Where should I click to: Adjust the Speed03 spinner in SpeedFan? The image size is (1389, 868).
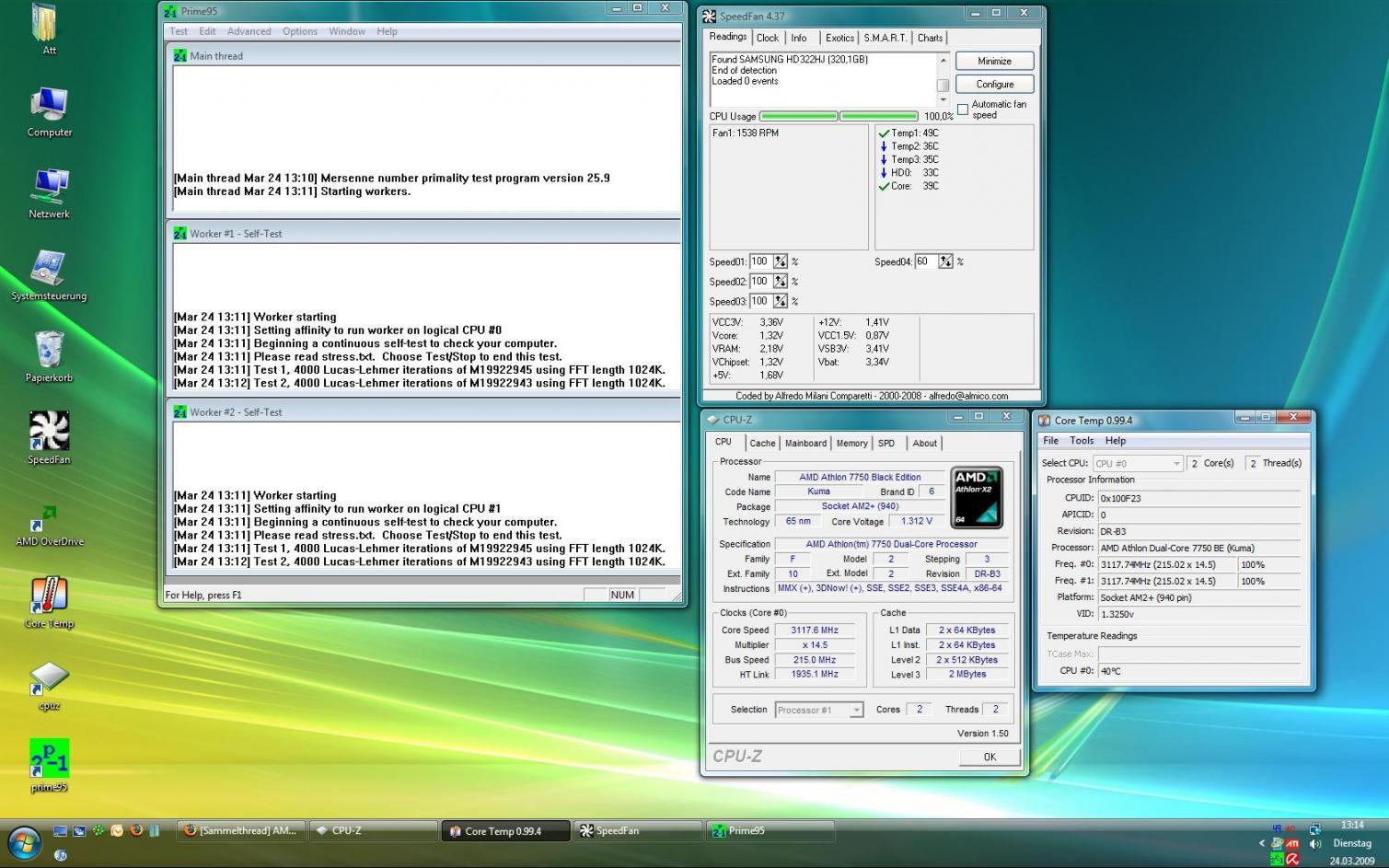781,301
